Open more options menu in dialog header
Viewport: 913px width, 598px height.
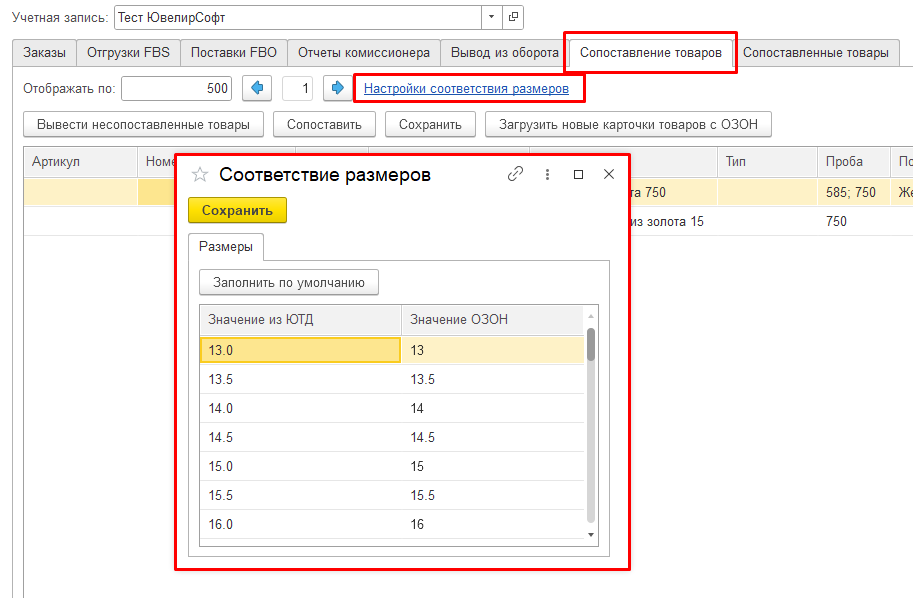pos(547,174)
